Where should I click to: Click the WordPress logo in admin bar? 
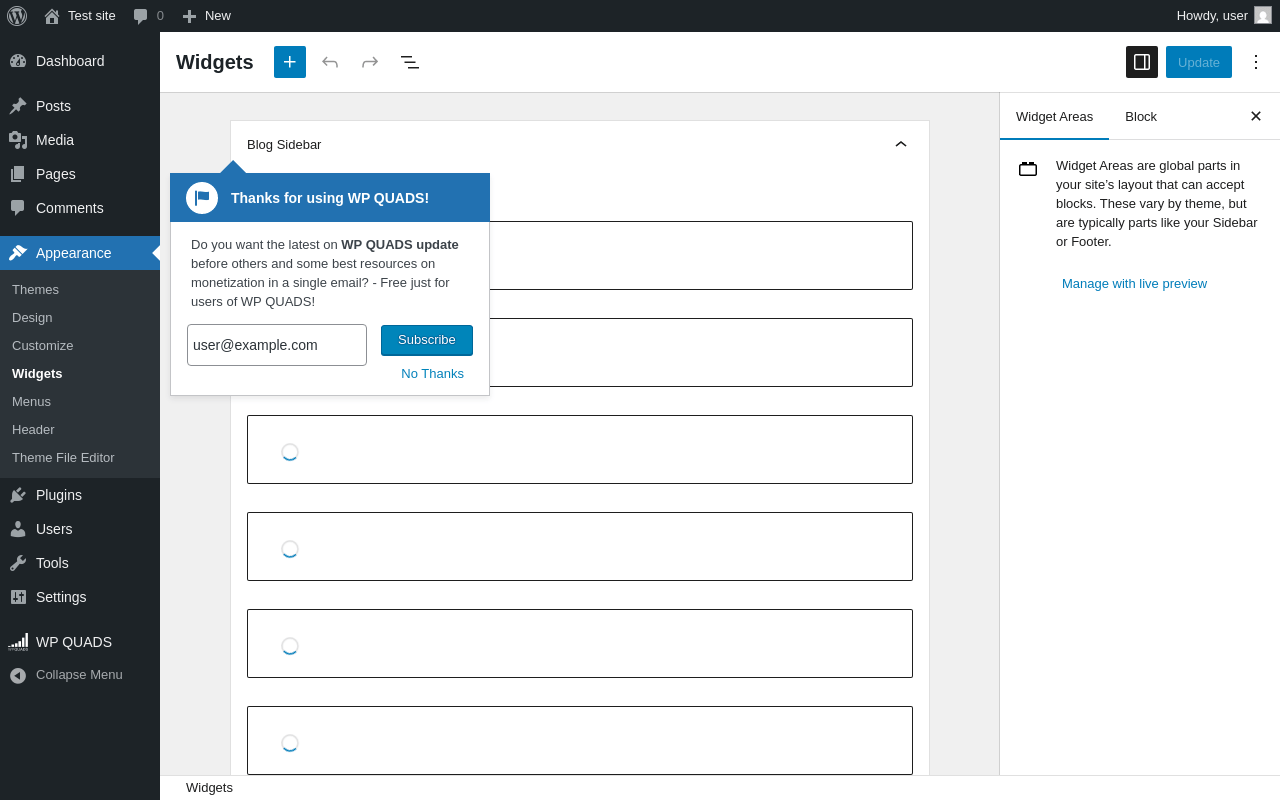pos(17,16)
